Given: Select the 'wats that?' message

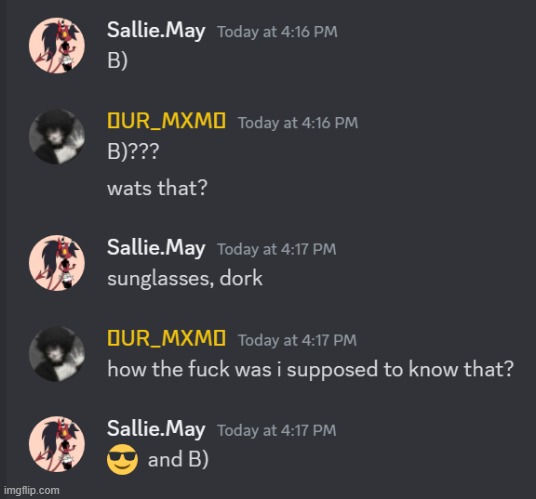Looking at the screenshot, I should [x=157, y=188].
